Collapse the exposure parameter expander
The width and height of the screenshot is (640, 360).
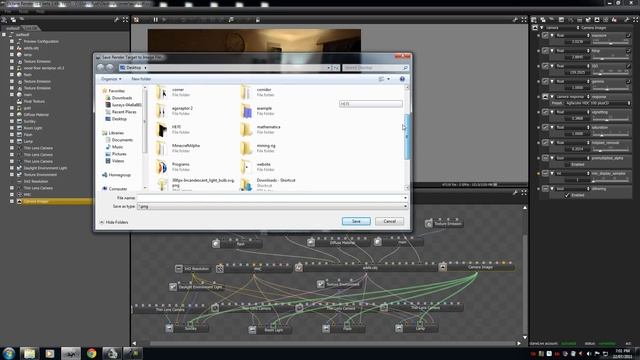click(x=552, y=36)
